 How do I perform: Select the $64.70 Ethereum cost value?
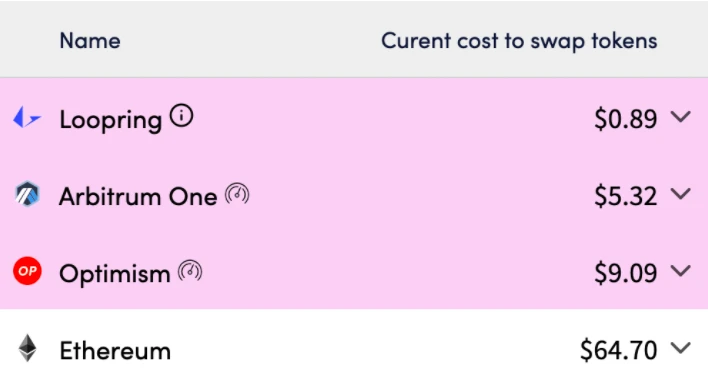coord(619,350)
